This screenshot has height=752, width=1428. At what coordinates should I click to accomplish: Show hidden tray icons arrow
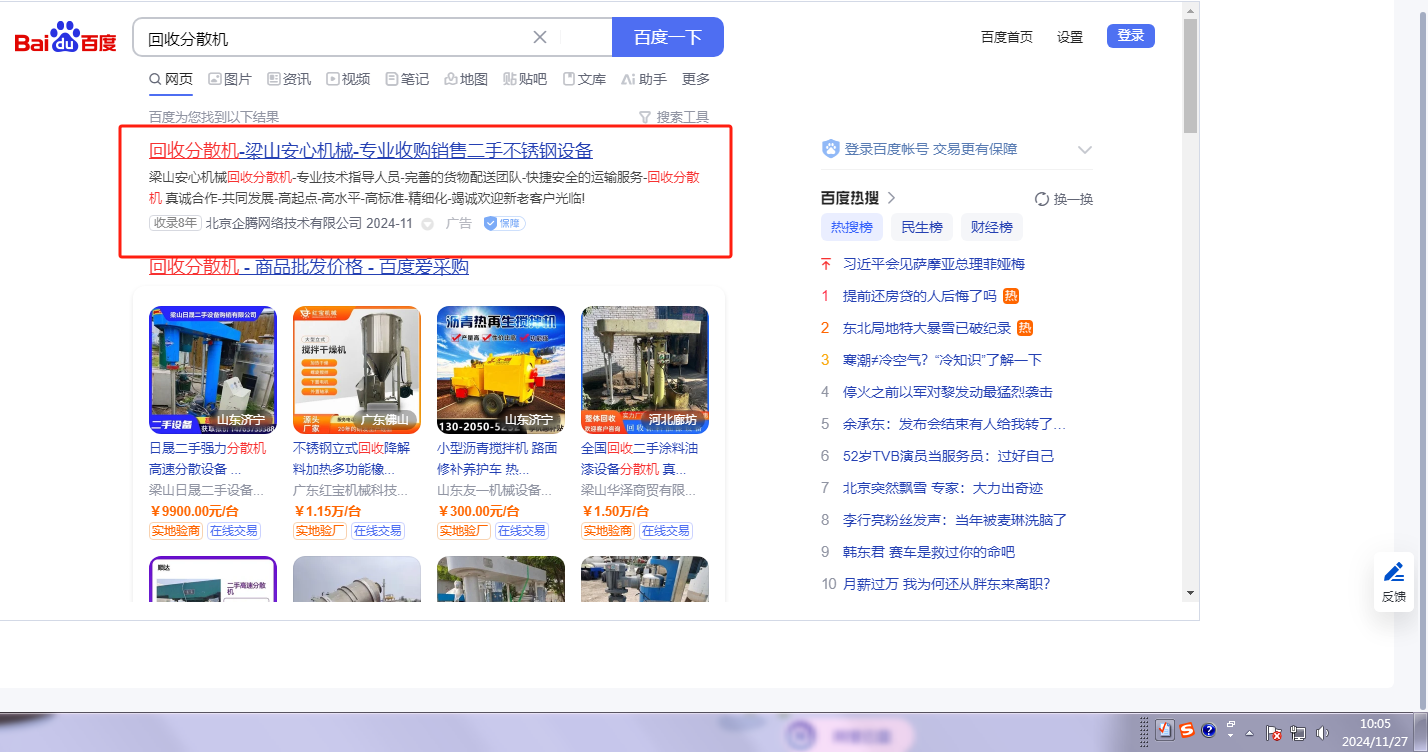coord(1249,732)
